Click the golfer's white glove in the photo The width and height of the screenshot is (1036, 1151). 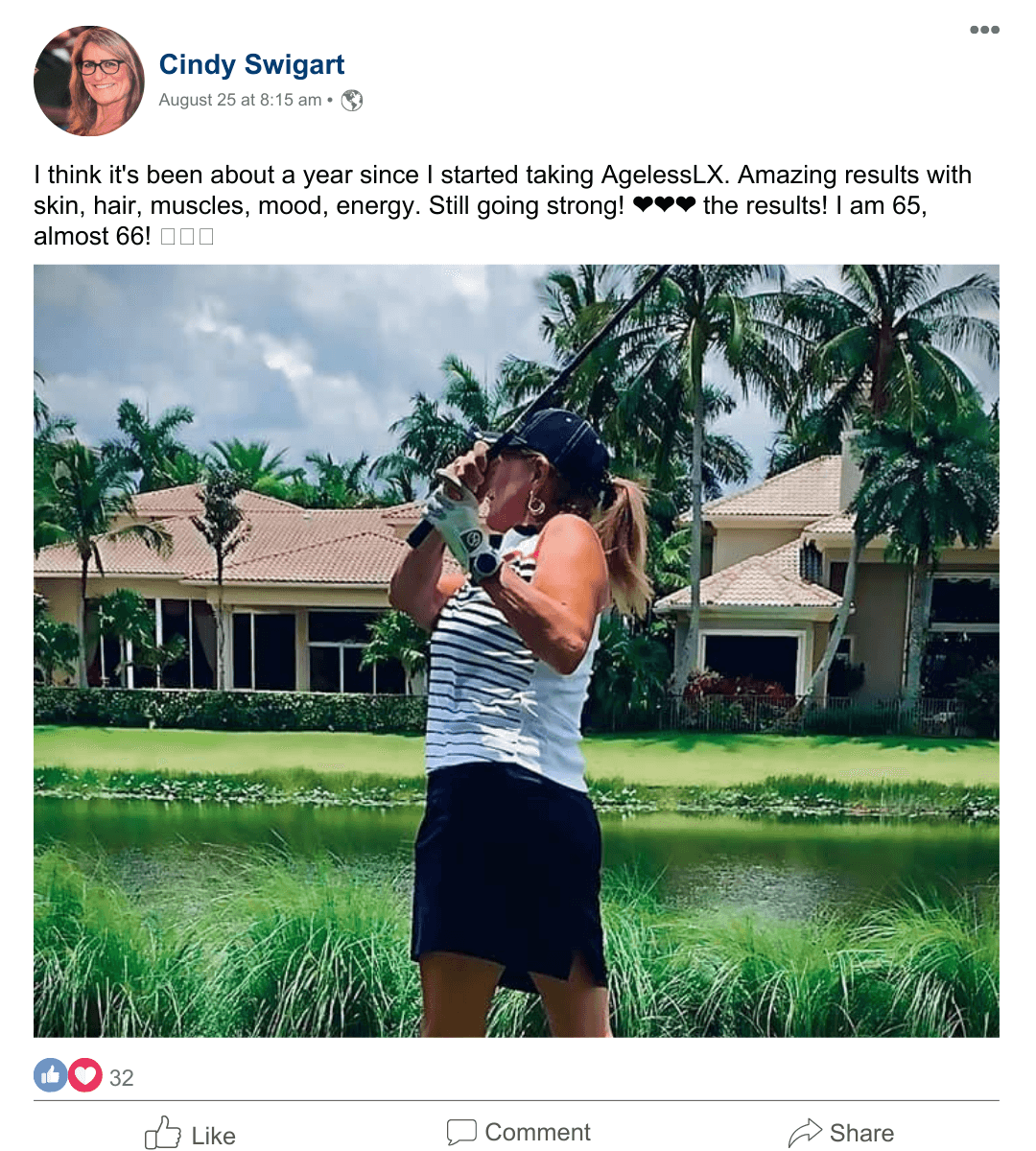(x=456, y=518)
